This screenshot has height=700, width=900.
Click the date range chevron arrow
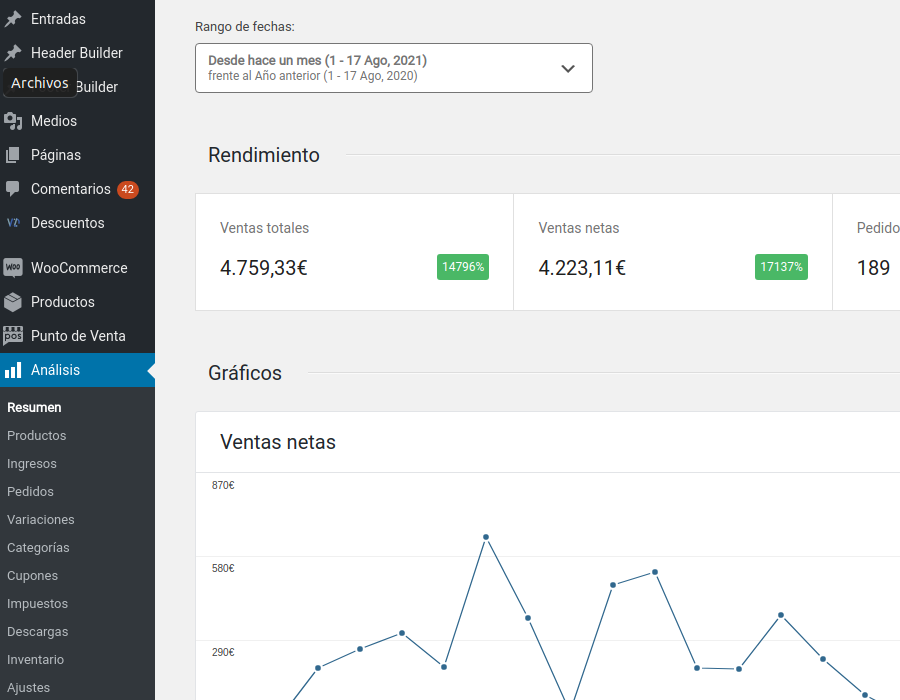point(568,69)
